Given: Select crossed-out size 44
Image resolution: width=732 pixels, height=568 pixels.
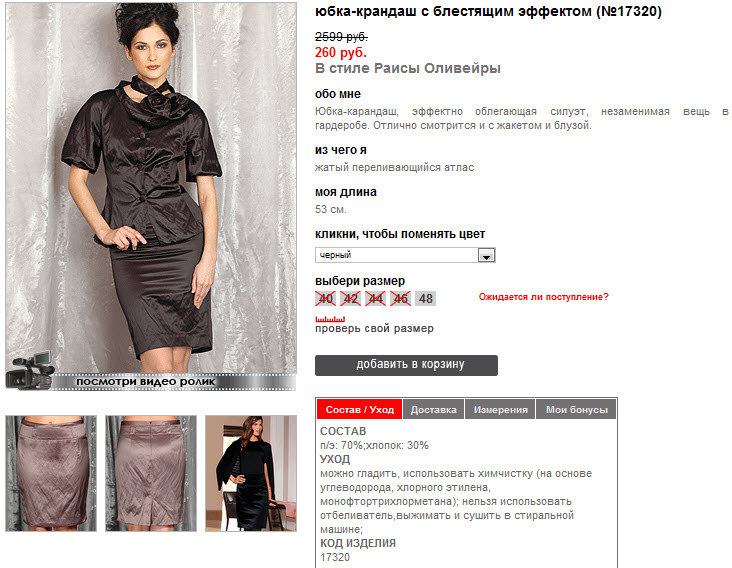Looking at the screenshot, I should click(375, 299).
